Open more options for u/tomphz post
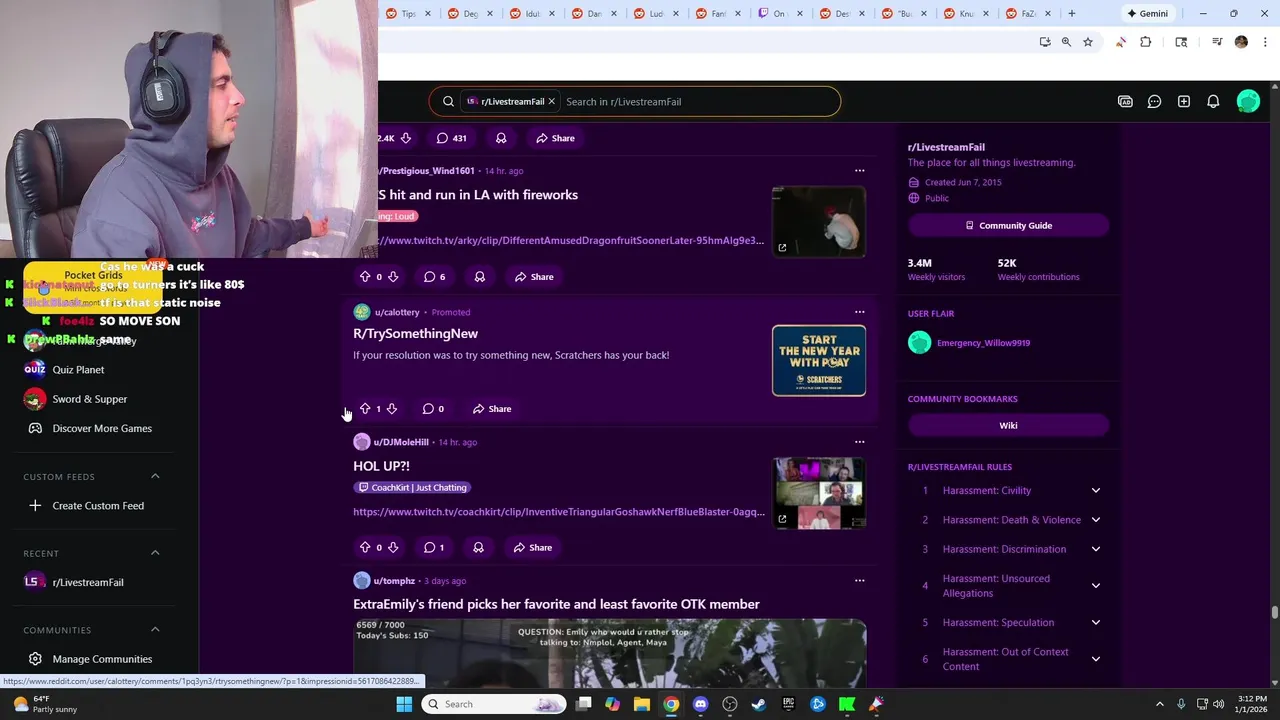Viewport: 1280px width, 720px height. (x=859, y=580)
